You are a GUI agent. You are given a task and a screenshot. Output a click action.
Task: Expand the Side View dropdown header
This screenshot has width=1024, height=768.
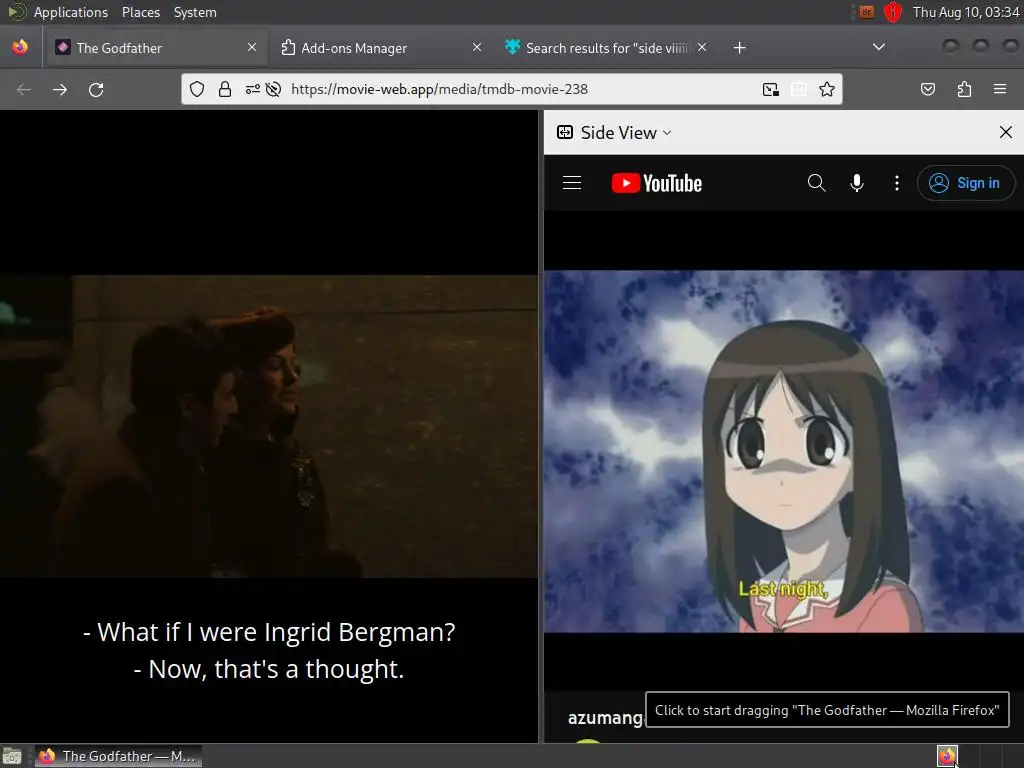pos(614,133)
